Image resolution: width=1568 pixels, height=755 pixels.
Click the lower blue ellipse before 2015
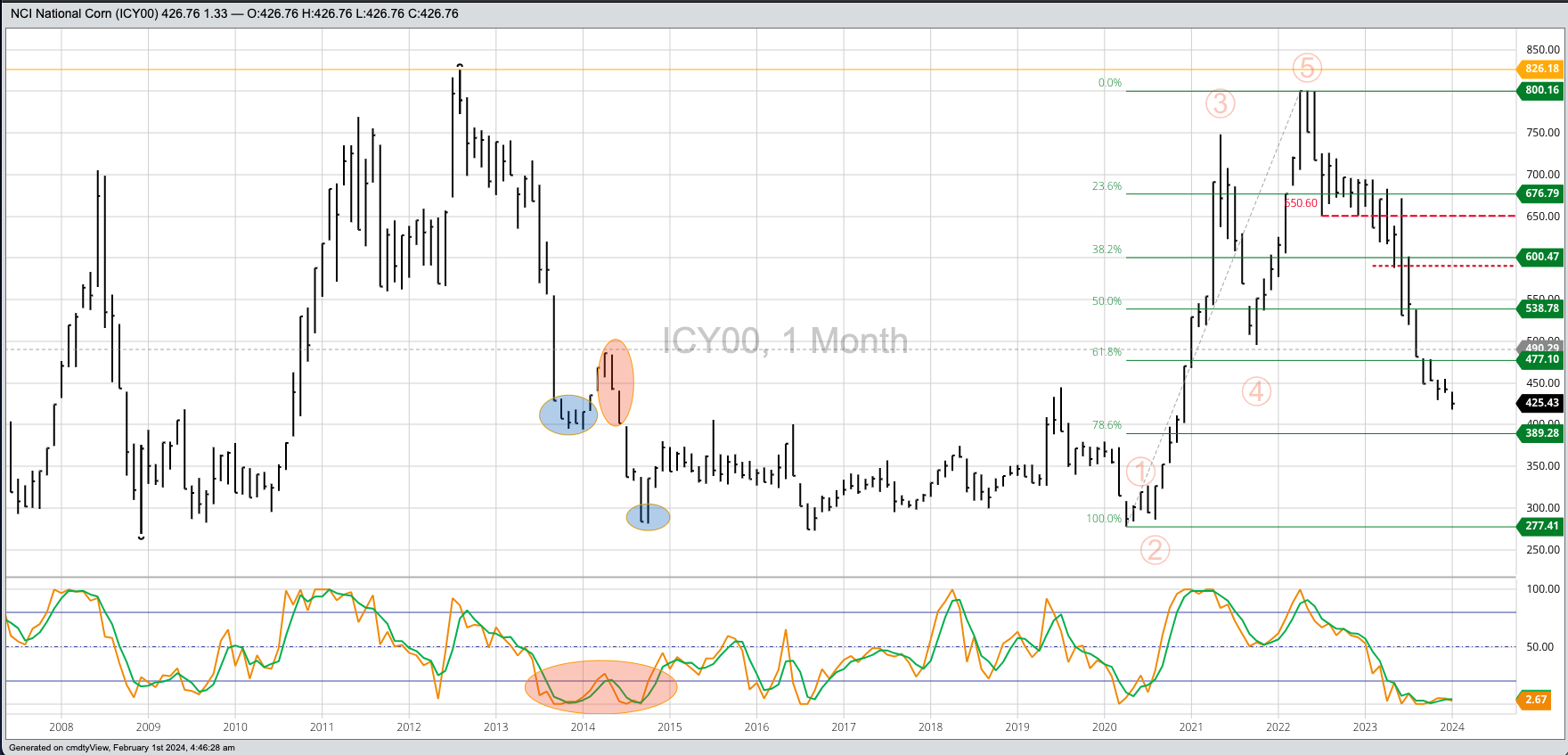(648, 517)
